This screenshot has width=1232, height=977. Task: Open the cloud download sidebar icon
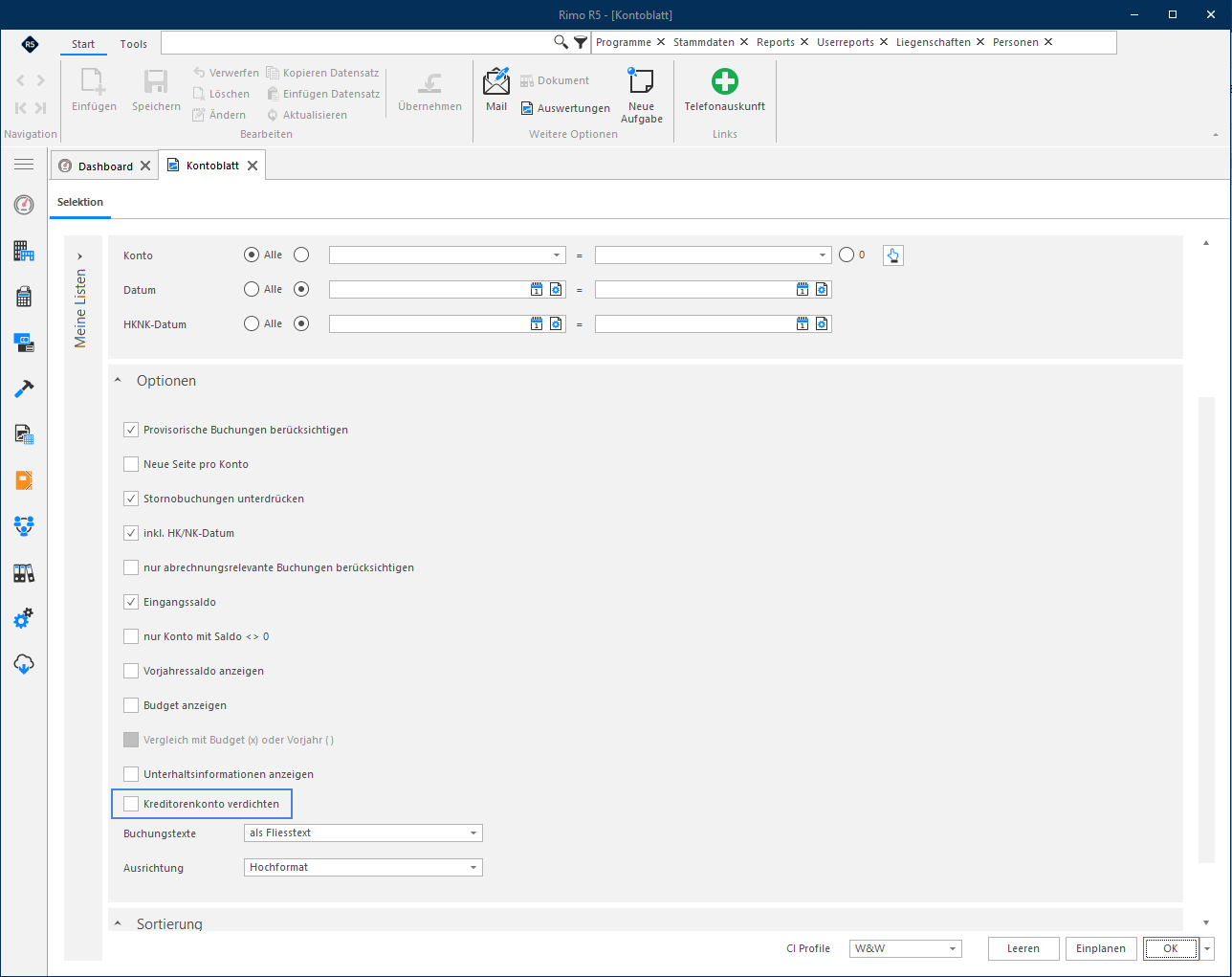pyautogui.click(x=24, y=664)
